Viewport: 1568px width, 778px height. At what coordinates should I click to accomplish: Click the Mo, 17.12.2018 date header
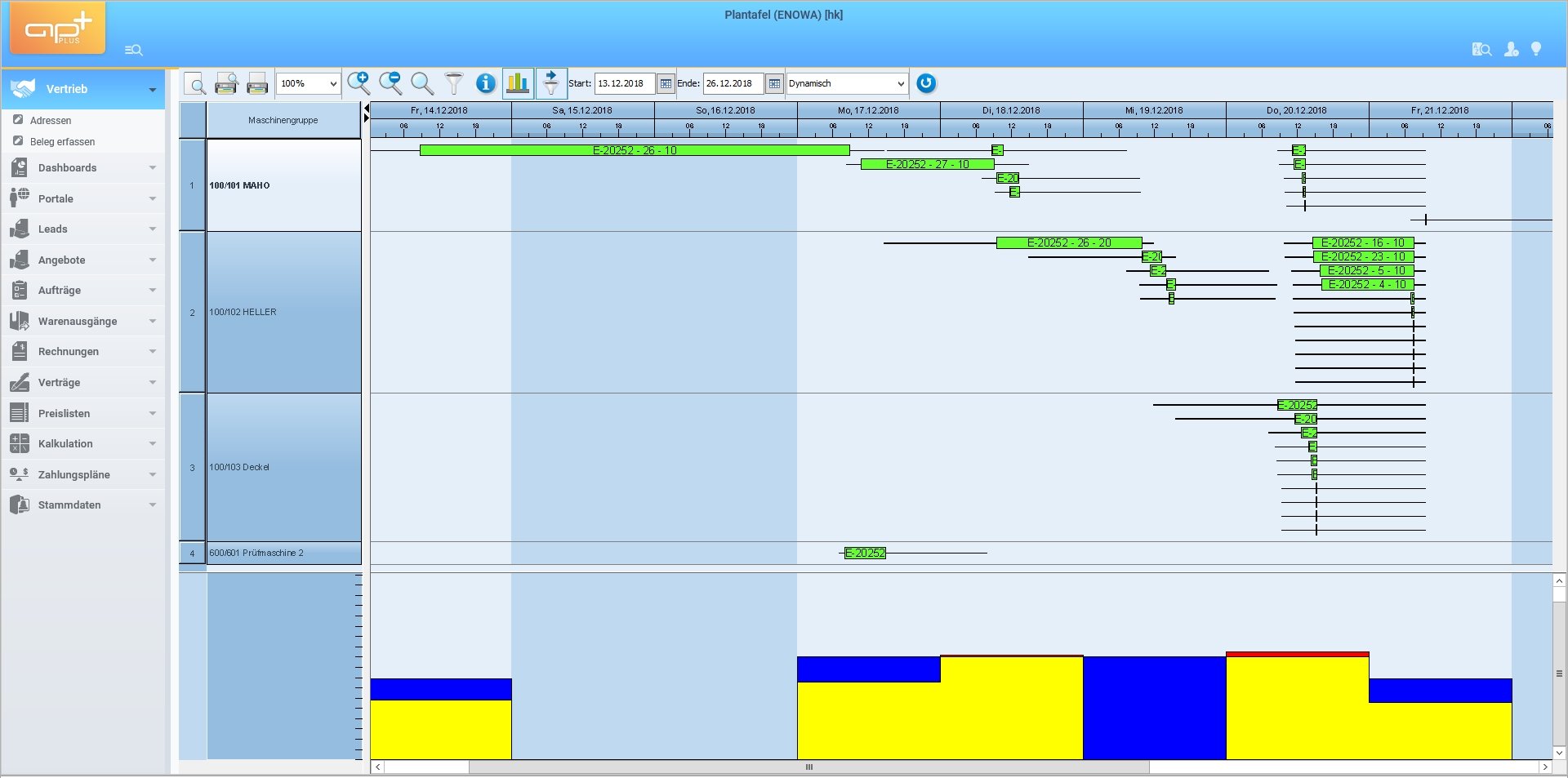click(x=868, y=110)
